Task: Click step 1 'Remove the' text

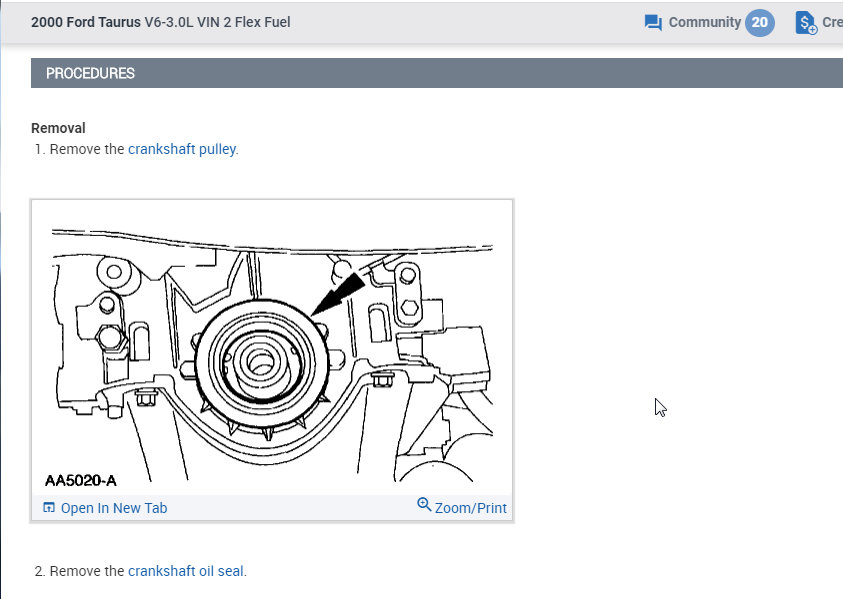Action: click(x=87, y=149)
